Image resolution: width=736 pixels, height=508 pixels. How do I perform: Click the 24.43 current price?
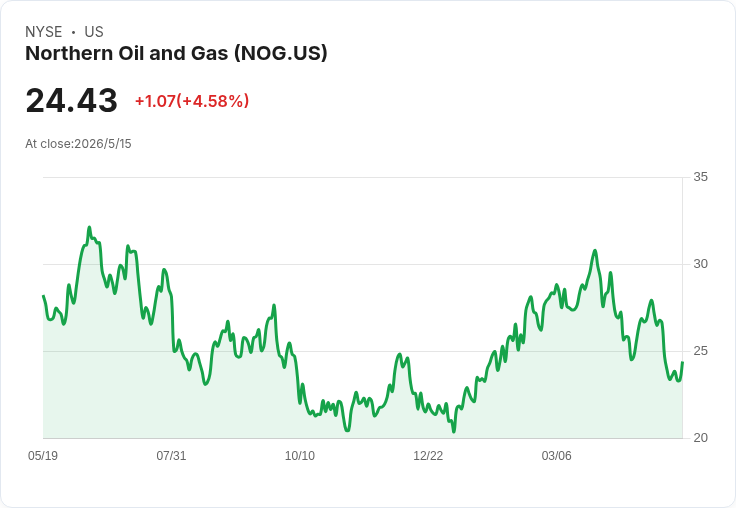pyautogui.click(x=71, y=100)
